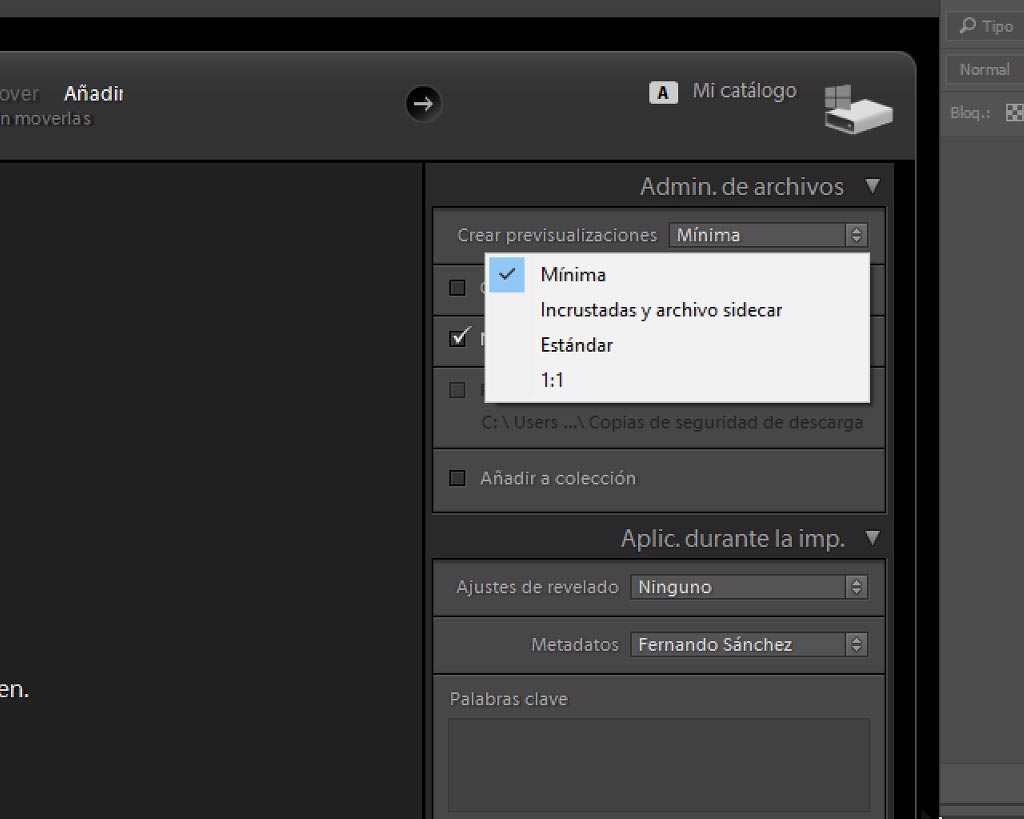Enable the Añadir a colección checkbox
Screen dimensions: 1024x819
click(x=457, y=478)
